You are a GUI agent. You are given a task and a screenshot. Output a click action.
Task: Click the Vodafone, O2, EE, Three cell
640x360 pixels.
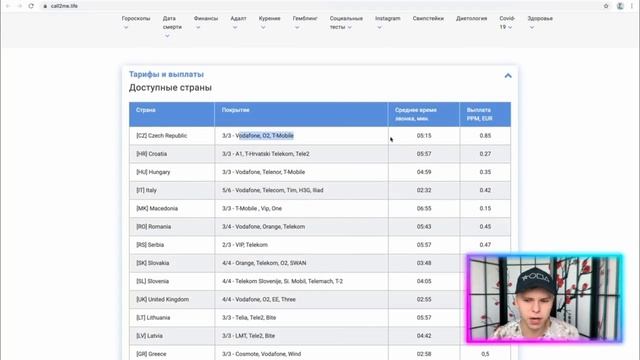(x=301, y=299)
